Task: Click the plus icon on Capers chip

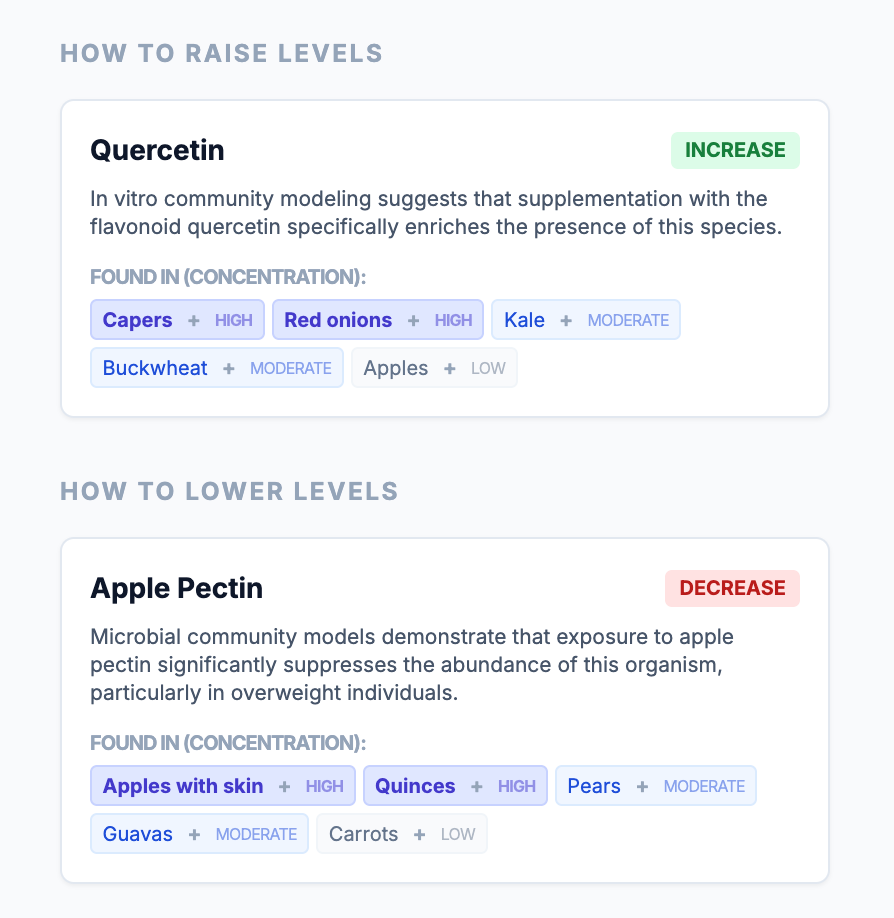Action: pos(194,321)
